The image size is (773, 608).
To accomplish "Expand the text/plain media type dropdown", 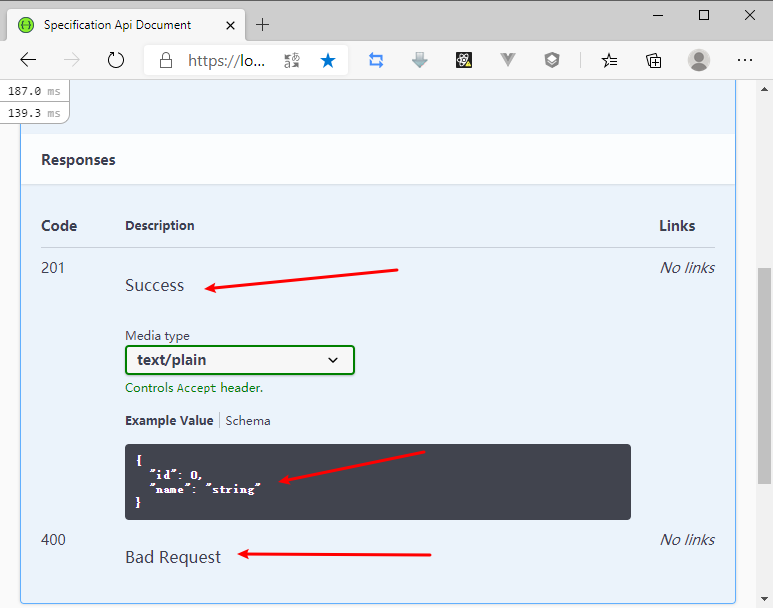I will 240,360.
